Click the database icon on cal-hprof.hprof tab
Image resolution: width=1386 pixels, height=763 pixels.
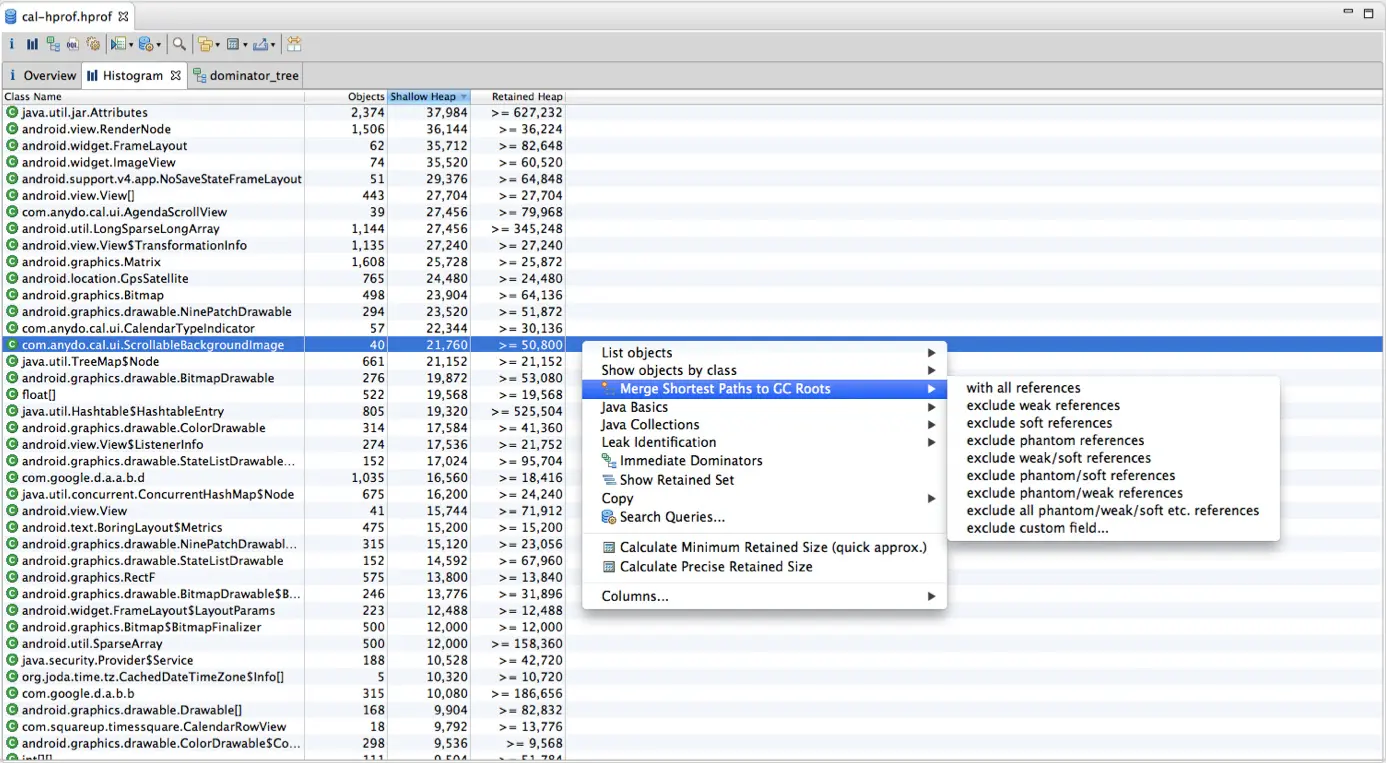(x=11, y=17)
